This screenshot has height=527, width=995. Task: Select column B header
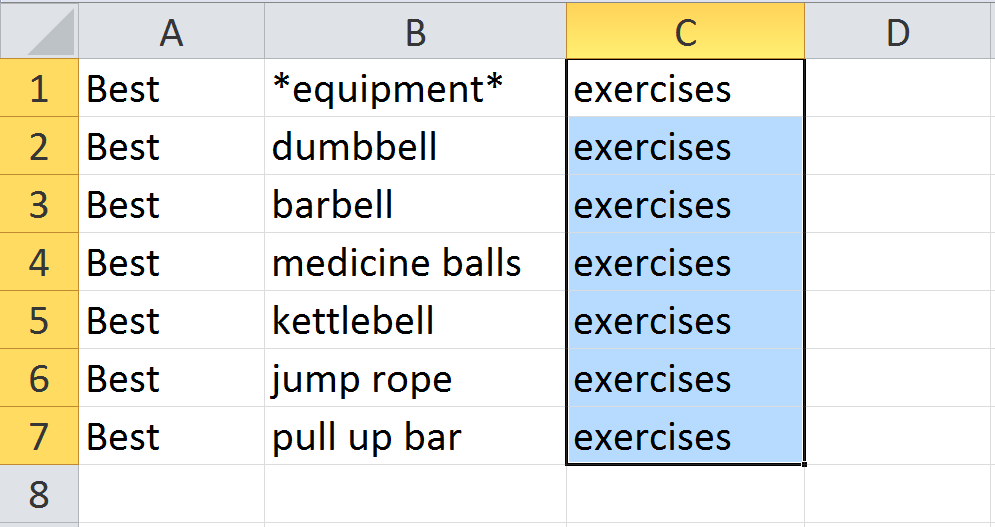[x=415, y=33]
